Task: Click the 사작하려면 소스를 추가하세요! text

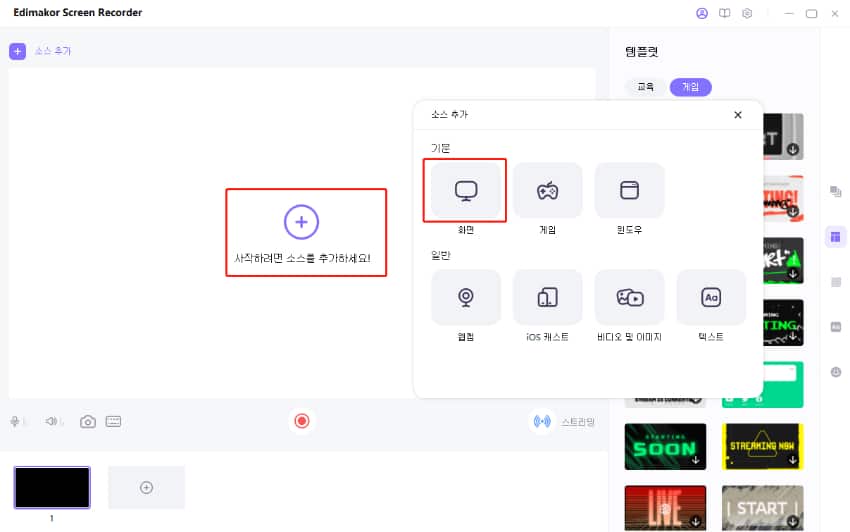Action: 302,259
